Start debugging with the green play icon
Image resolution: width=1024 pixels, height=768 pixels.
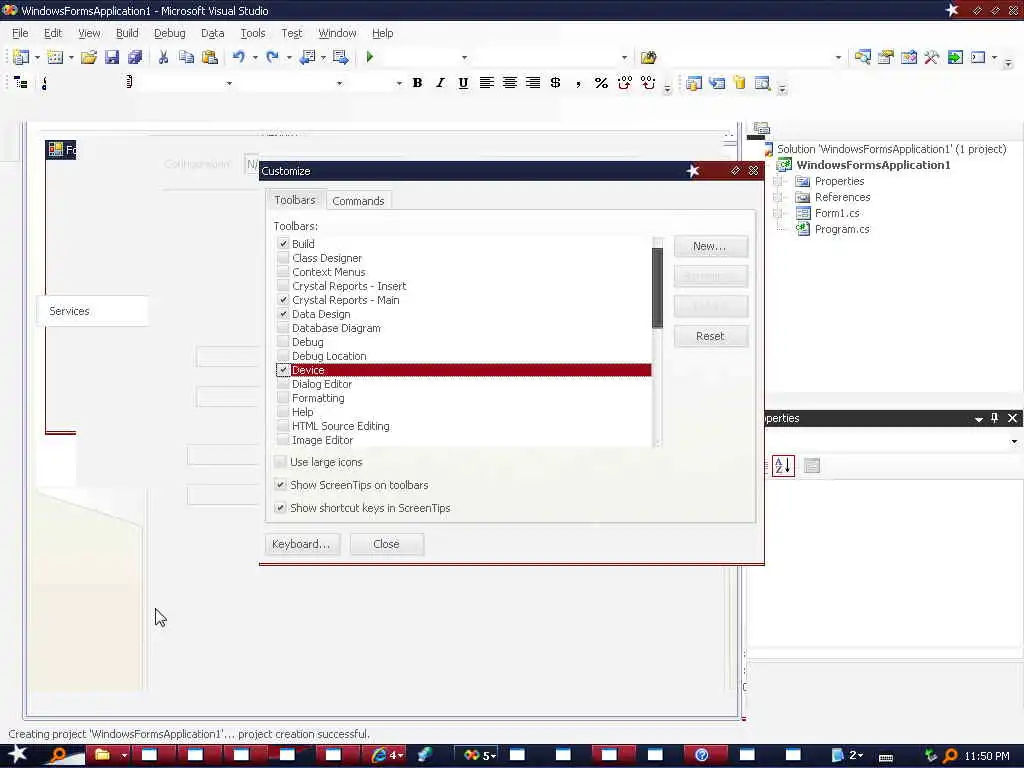coord(370,57)
